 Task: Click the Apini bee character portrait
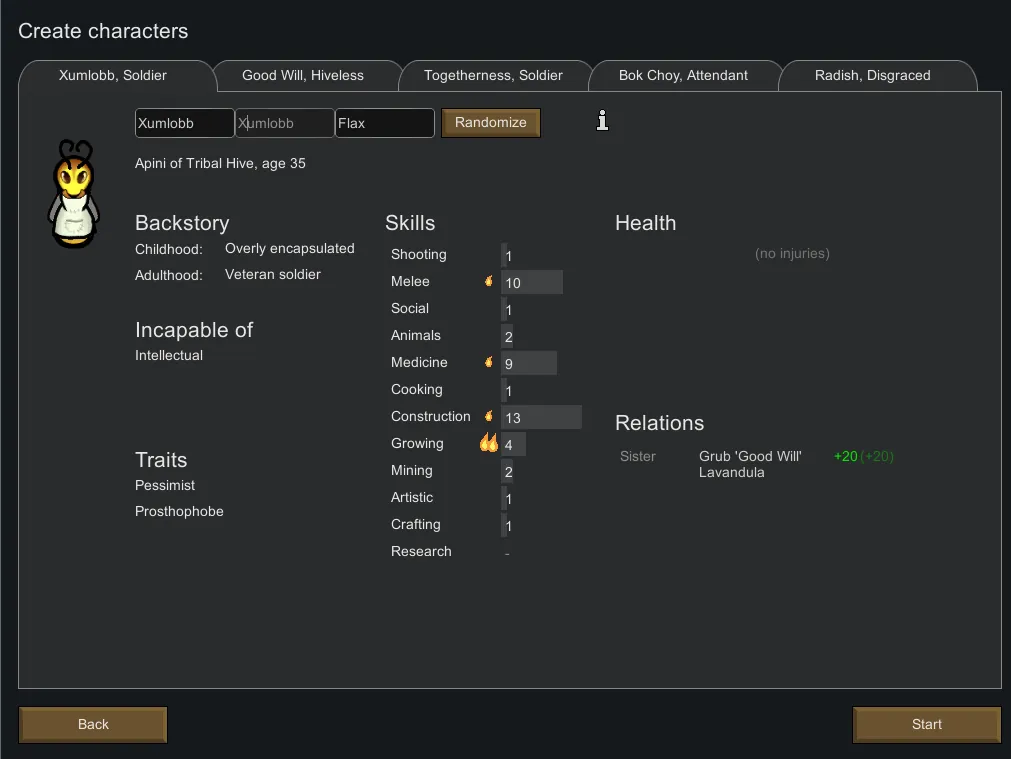coord(74,195)
